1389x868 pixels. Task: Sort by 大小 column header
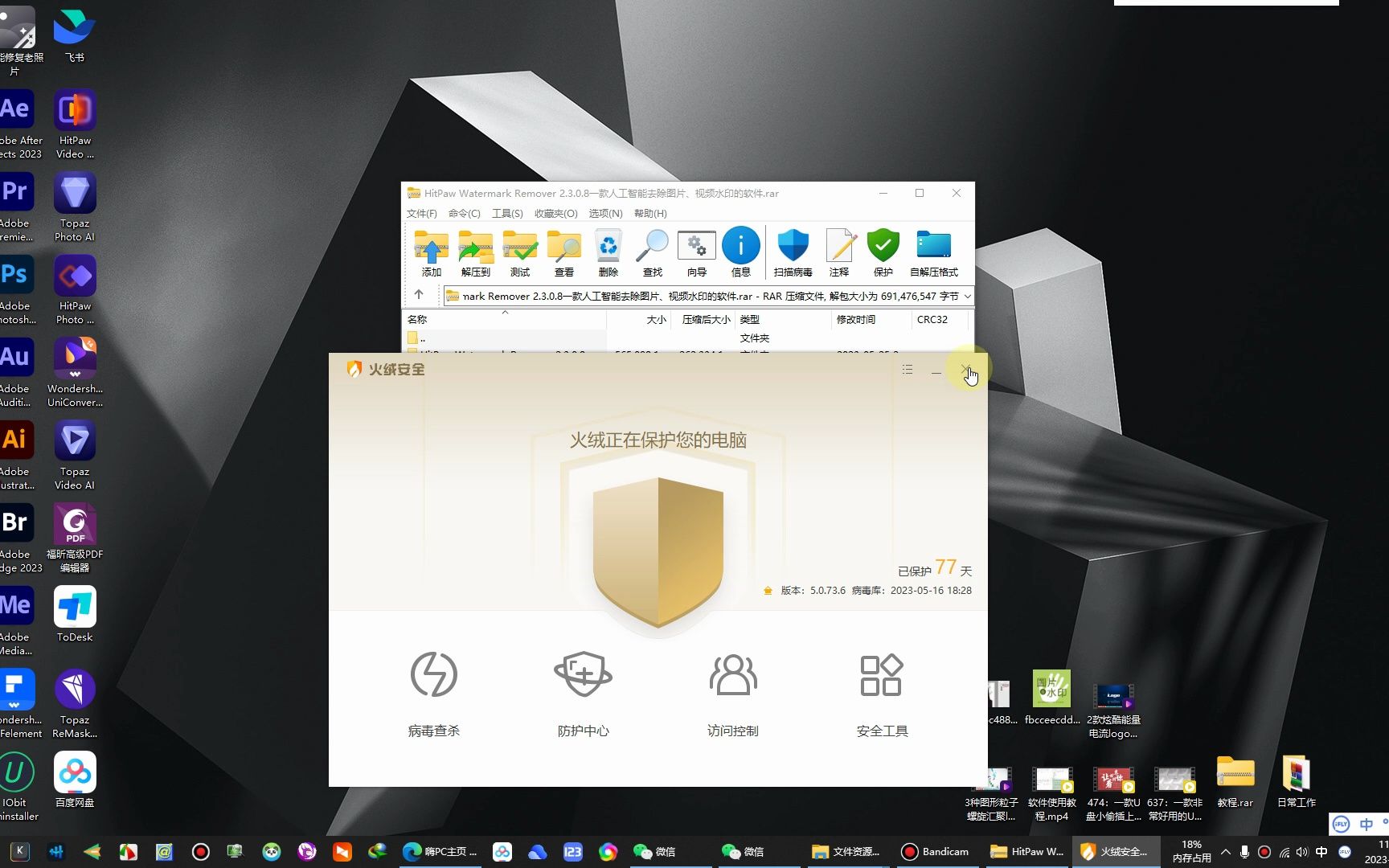point(639,319)
